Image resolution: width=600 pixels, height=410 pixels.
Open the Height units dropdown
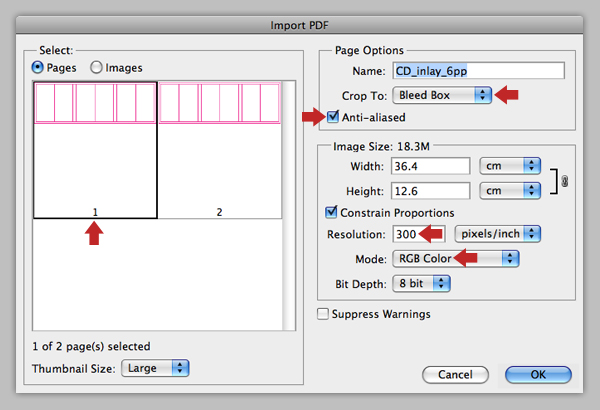pyautogui.click(x=510, y=191)
